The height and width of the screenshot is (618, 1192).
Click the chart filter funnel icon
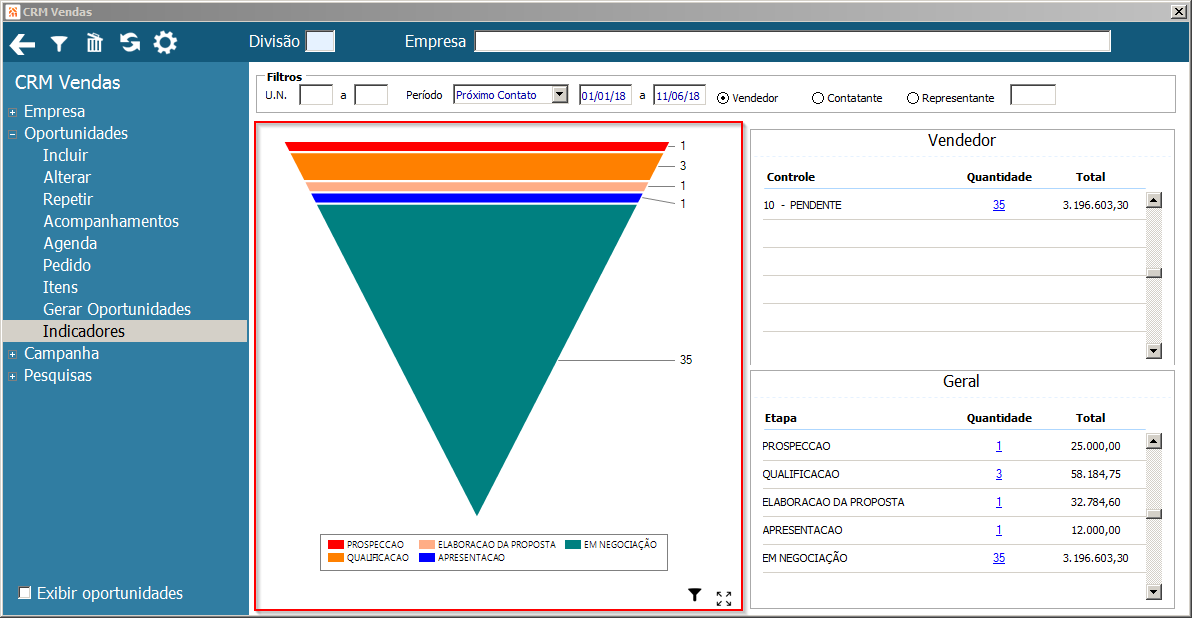pyautogui.click(x=695, y=594)
